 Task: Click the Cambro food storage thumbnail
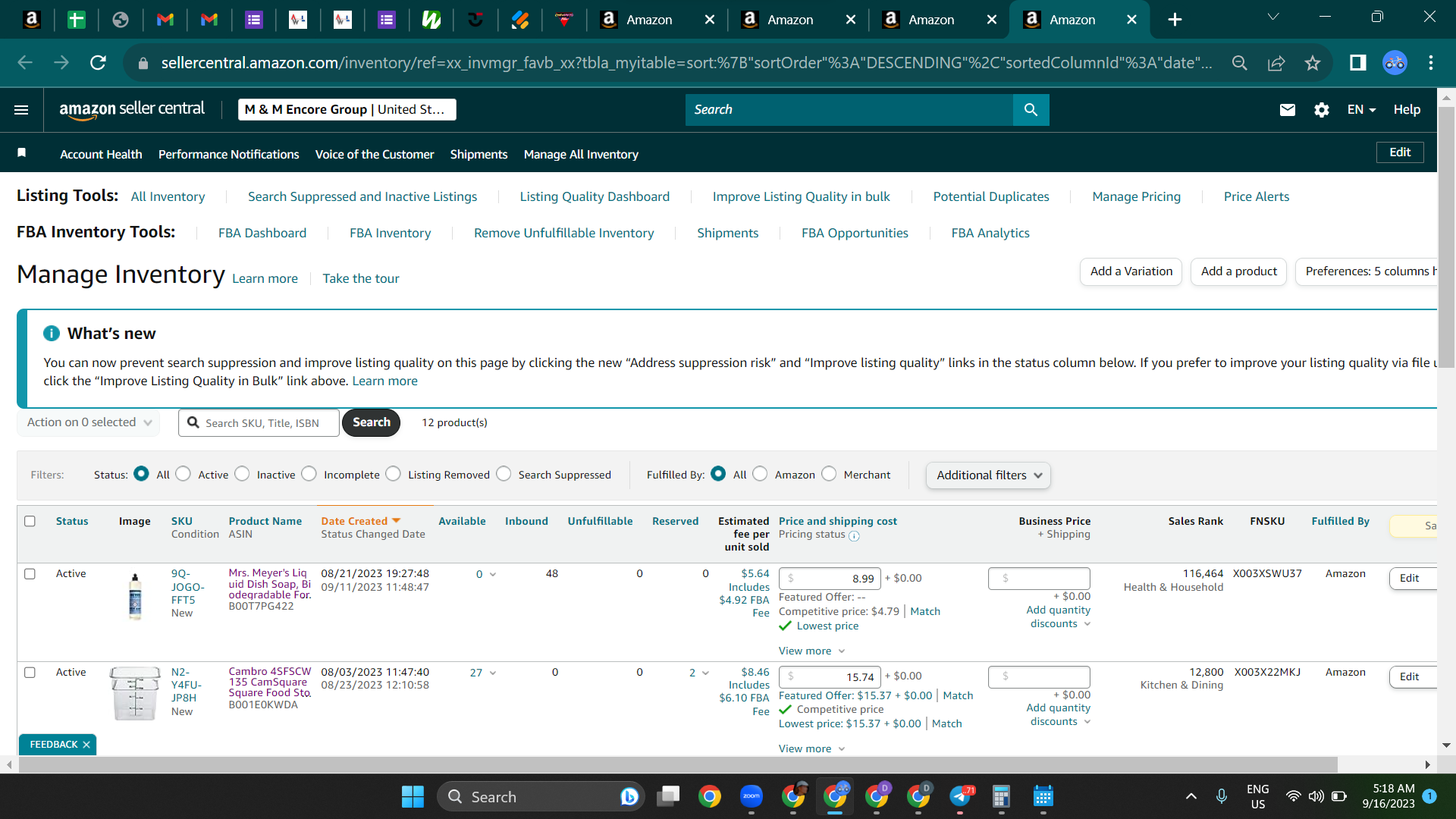tap(135, 693)
